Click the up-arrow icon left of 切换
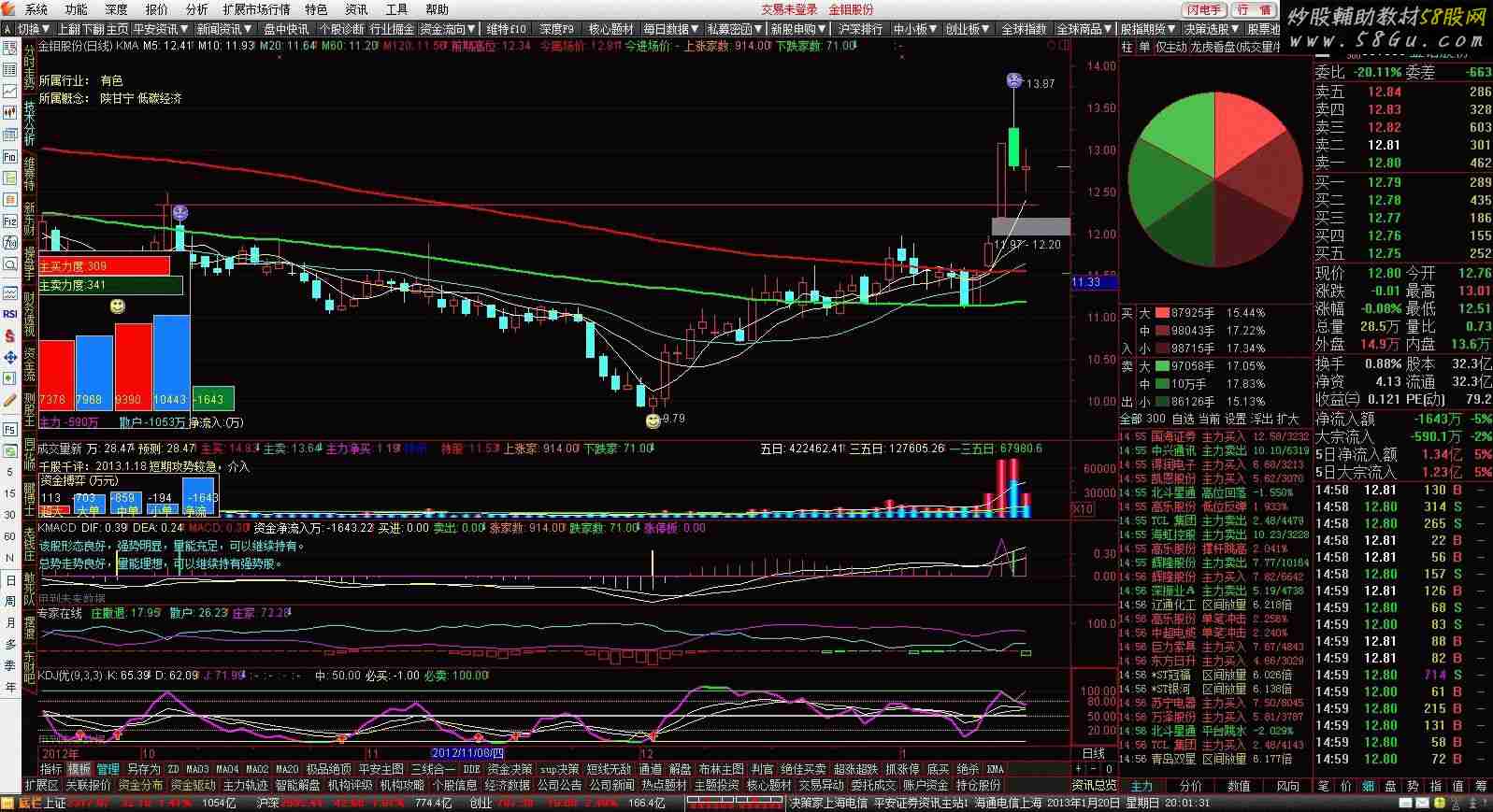Screen dimensions: 1493x812 coord(8,29)
